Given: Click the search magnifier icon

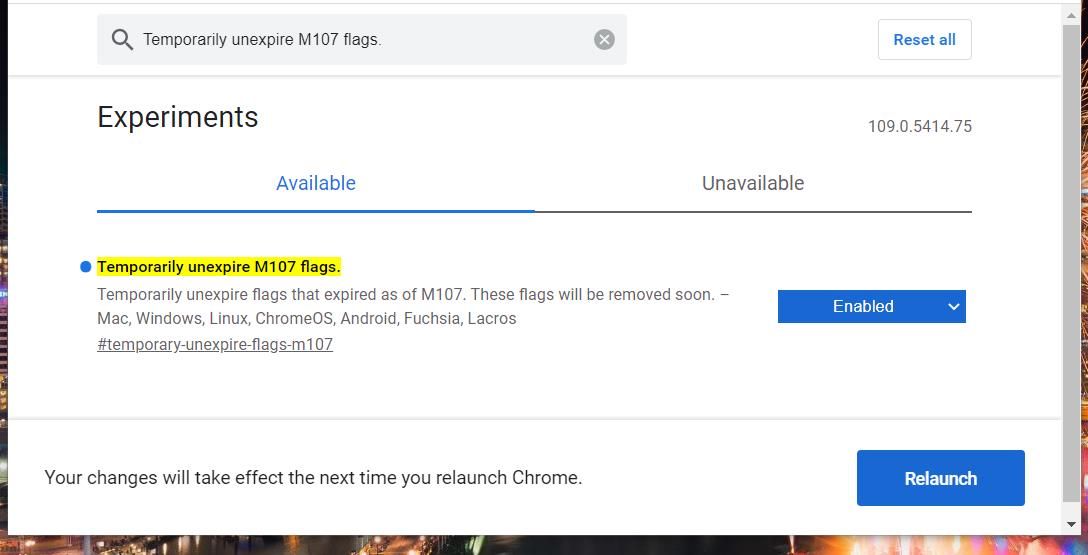Looking at the screenshot, I should (122, 40).
